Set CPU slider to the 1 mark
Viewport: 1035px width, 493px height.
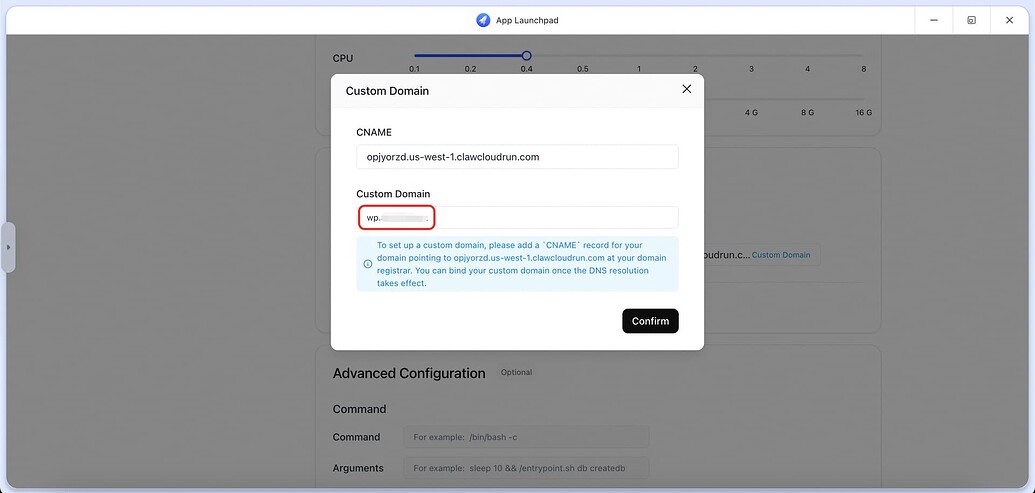(x=638, y=69)
